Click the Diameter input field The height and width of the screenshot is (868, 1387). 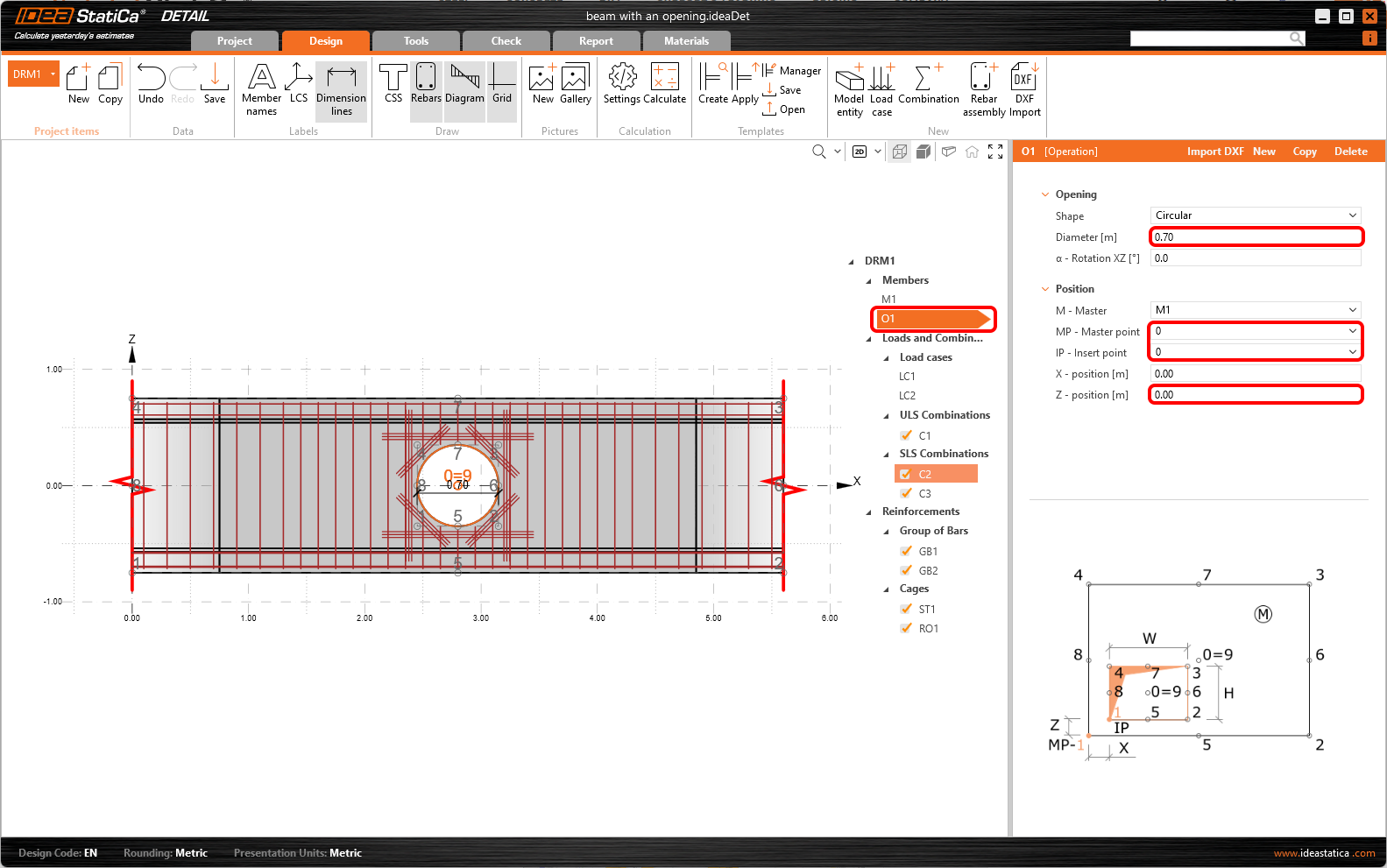(x=1255, y=236)
